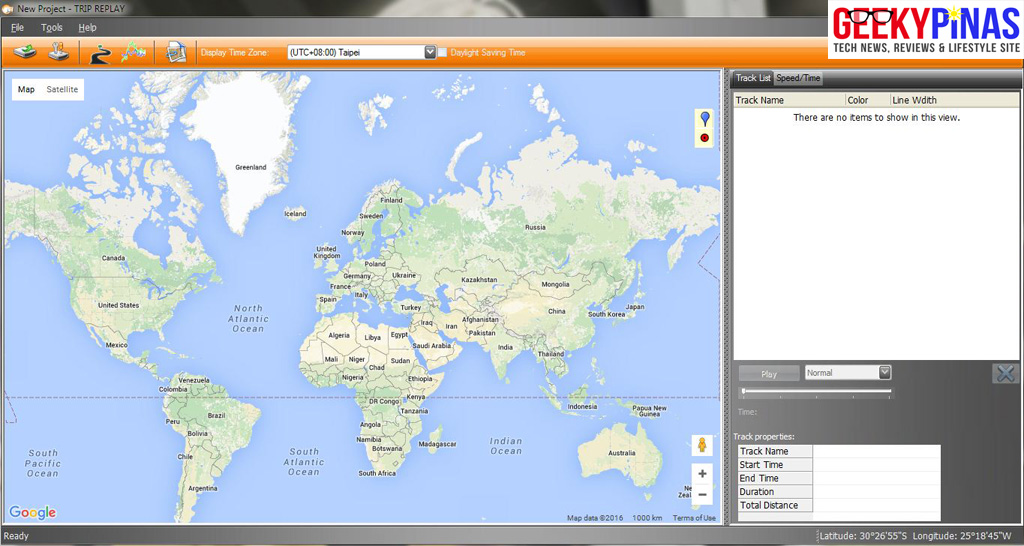Open the speed graph chart icon

tap(133, 52)
